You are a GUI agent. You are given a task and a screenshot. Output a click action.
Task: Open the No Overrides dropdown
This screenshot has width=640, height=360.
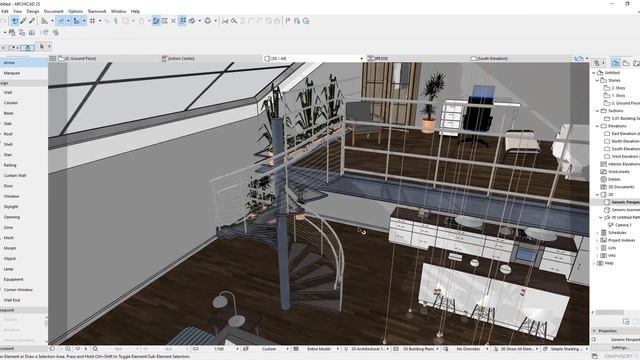[469, 349]
